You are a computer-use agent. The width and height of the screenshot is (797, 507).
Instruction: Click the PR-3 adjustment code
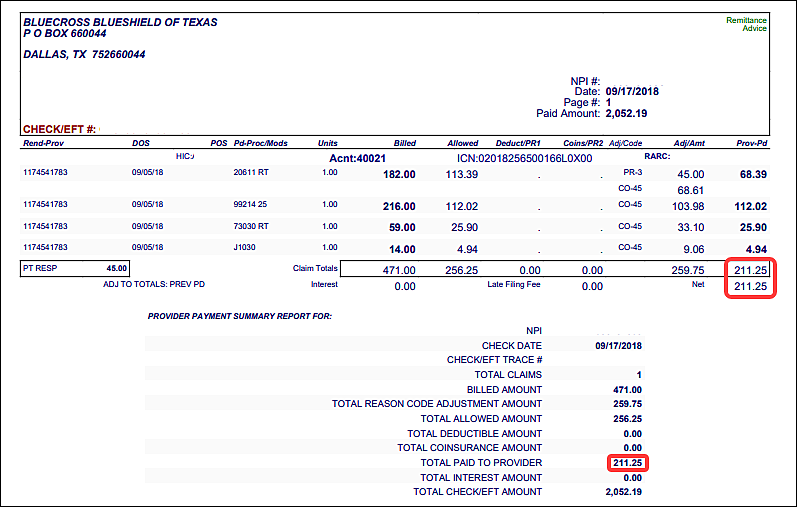pyautogui.click(x=632, y=173)
